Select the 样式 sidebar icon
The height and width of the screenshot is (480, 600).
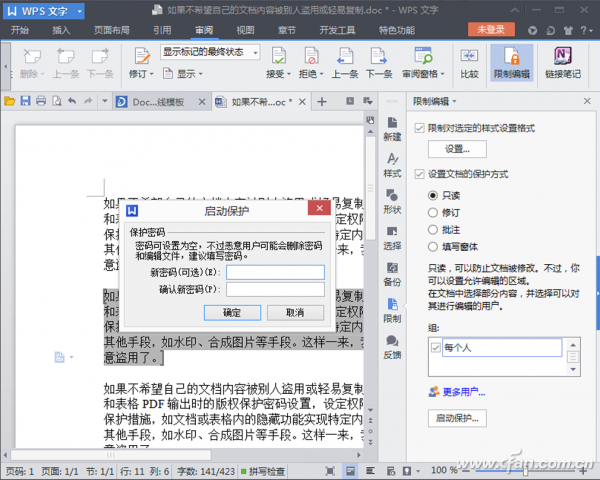[392, 165]
